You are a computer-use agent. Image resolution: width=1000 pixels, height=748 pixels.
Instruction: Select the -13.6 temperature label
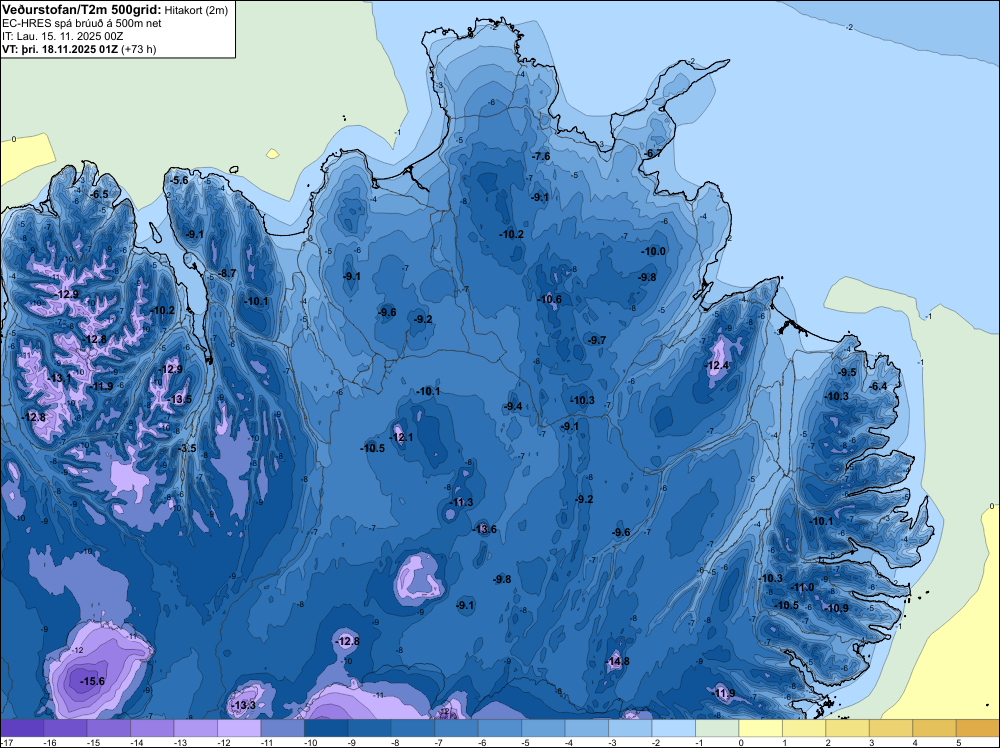point(484,529)
